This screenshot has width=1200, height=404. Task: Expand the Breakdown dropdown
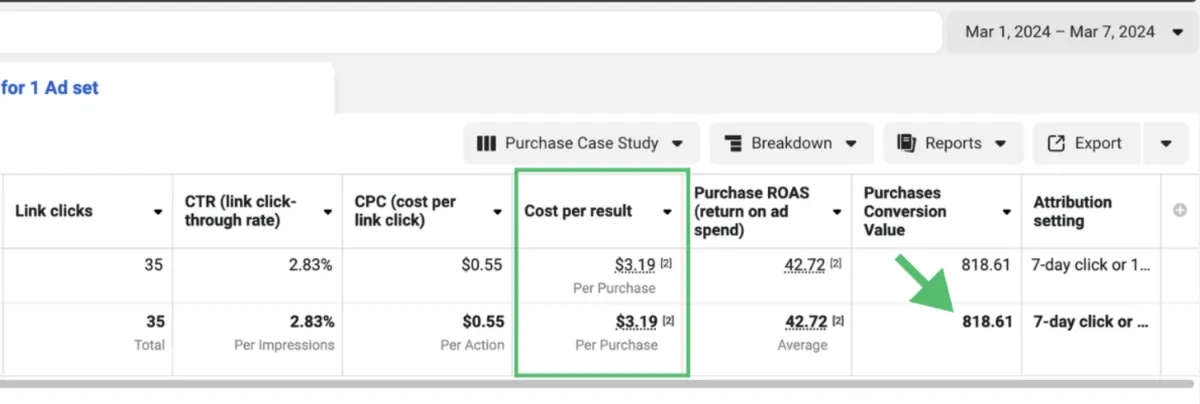[851, 143]
